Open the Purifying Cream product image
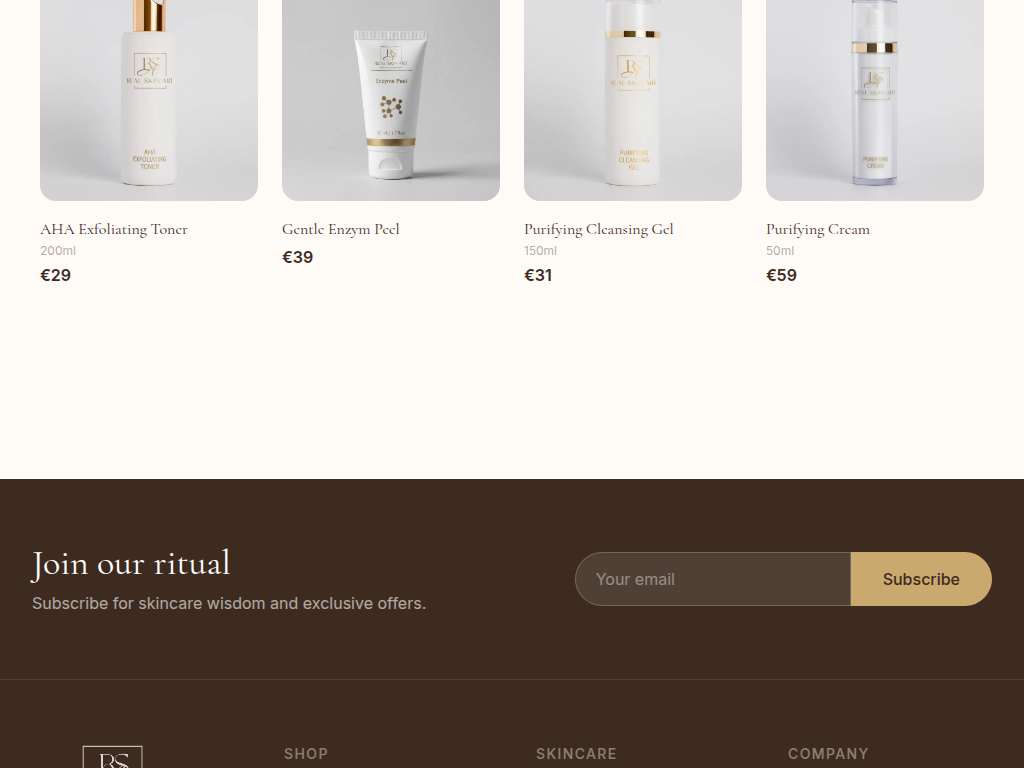 (874, 100)
